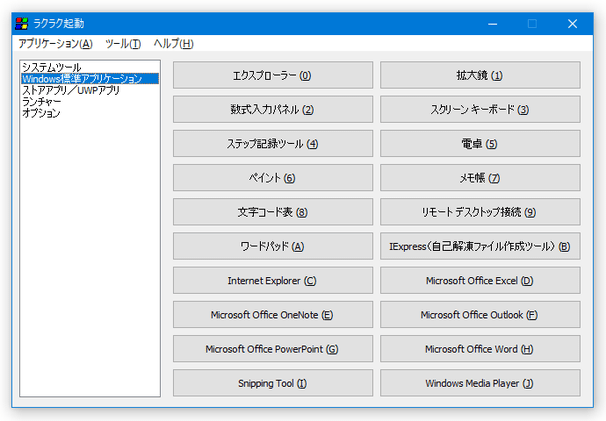Launch Internet Explorer (C)
The width and height of the screenshot is (606, 421).
pos(273,280)
